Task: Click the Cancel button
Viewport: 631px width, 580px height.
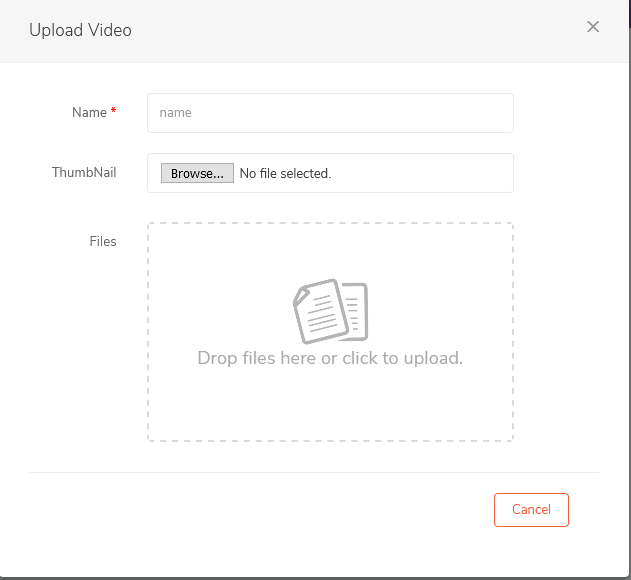Action: [531, 510]
